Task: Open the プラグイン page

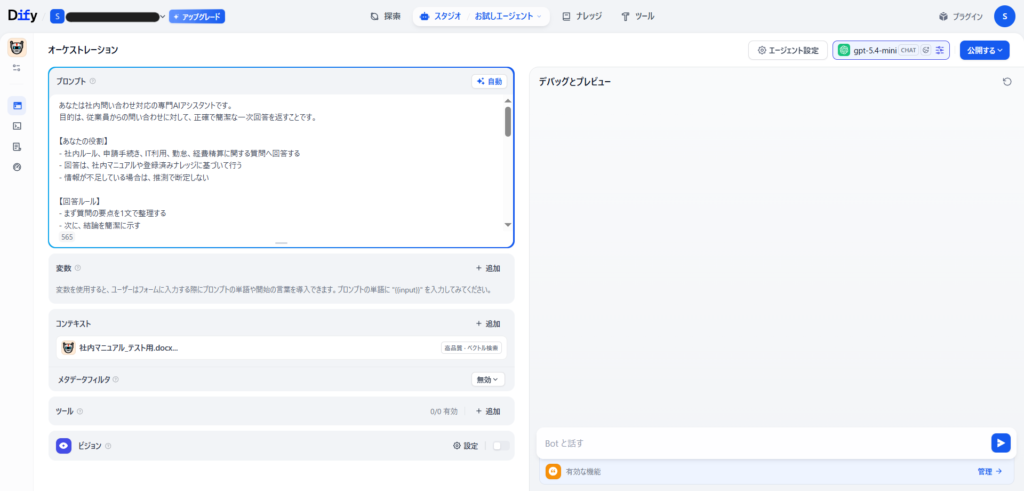Action: coord(961,16)
